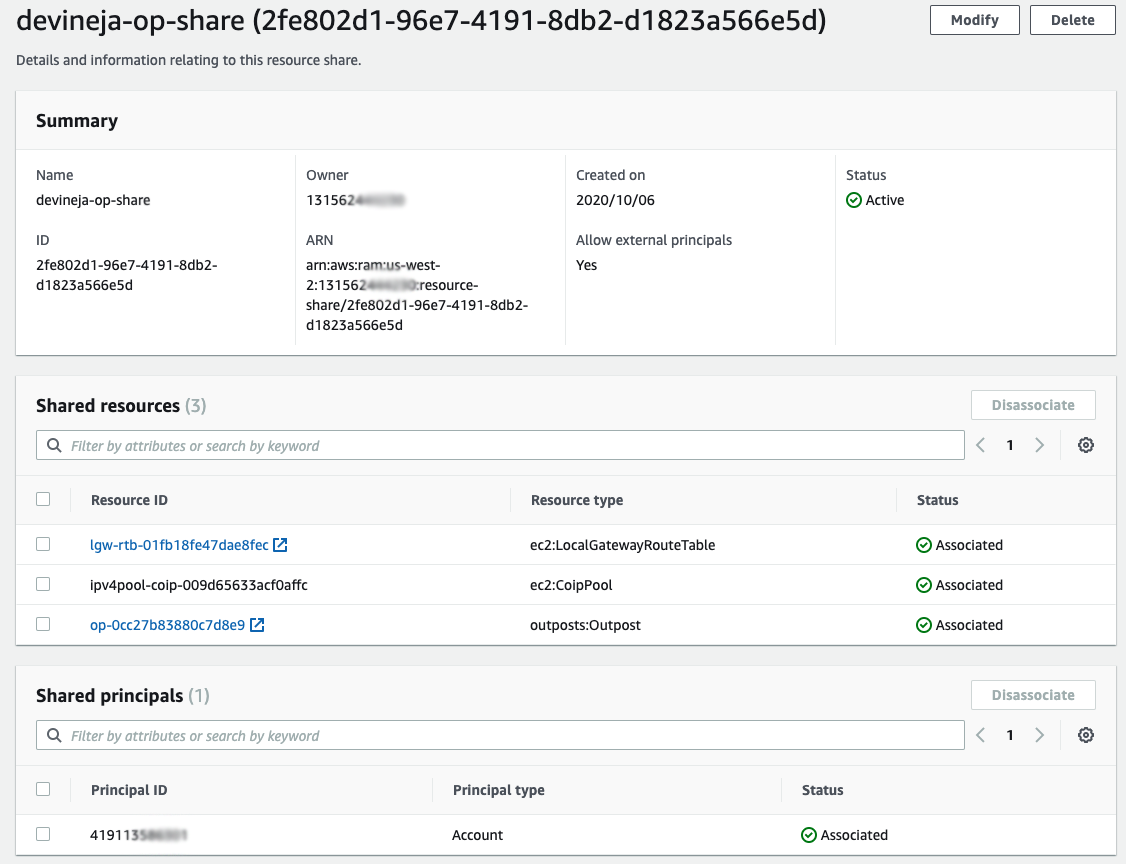Image resolution: width=1126 pixels, height=864 pixels.
Task: Open lgw-rtb-01fb18fe47dae8fec in a new tab
Action: click(x=280, y=544)
